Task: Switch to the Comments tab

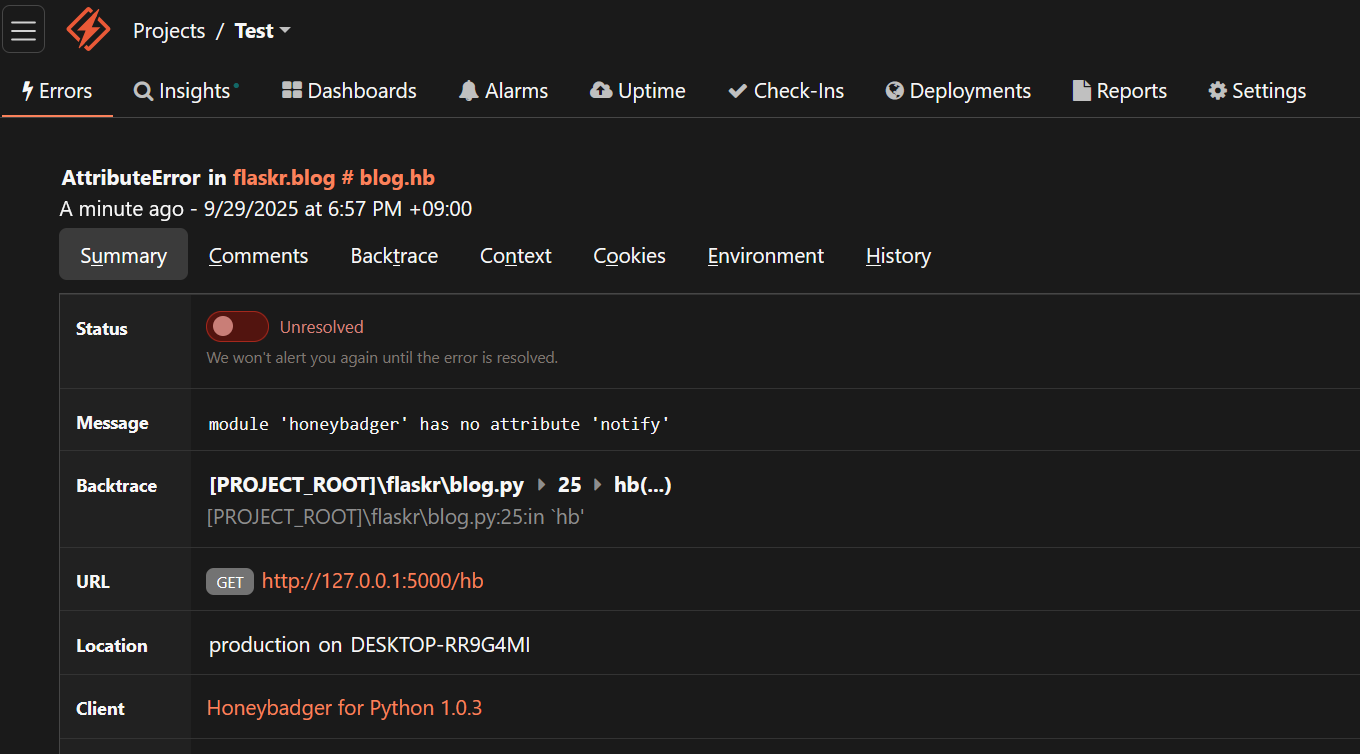Action: [258, 255]
